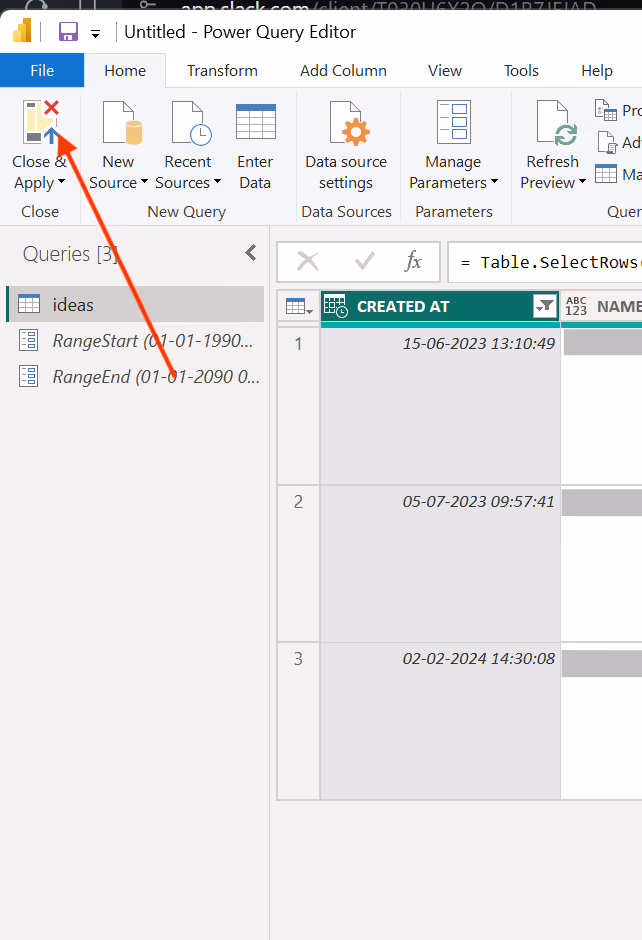
Task: Switch to the Help tab
Action: [x=596, y=71]
